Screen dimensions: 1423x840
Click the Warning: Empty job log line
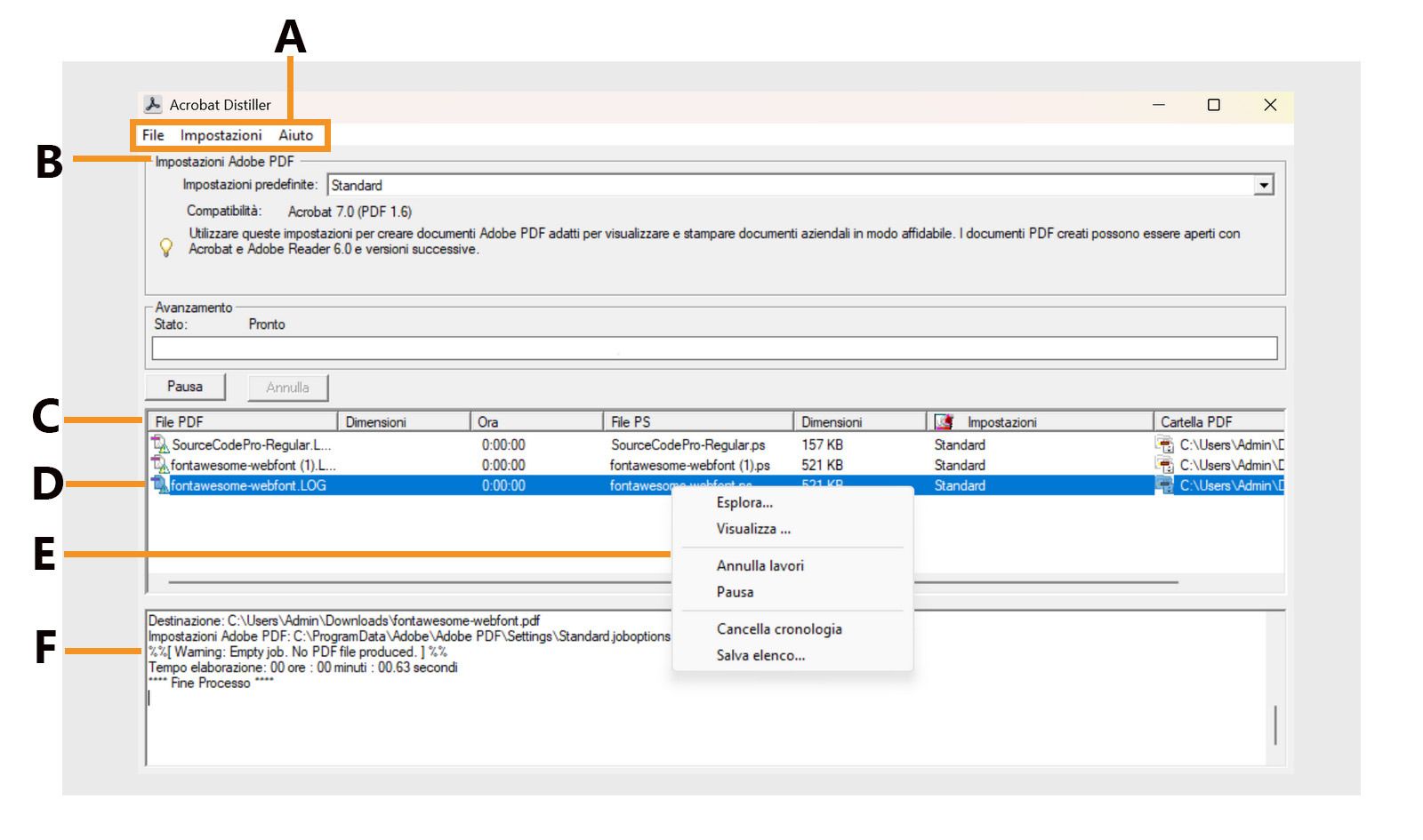click(x=298, y=652)
